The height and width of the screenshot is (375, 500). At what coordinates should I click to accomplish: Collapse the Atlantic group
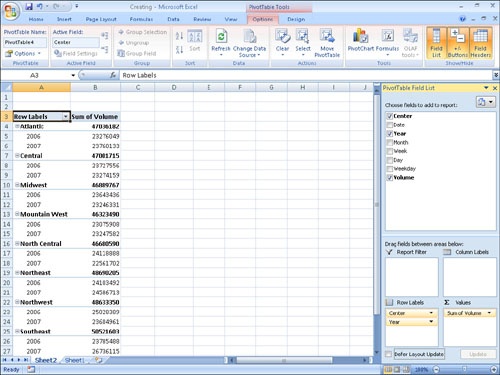(x=17, y=126)
